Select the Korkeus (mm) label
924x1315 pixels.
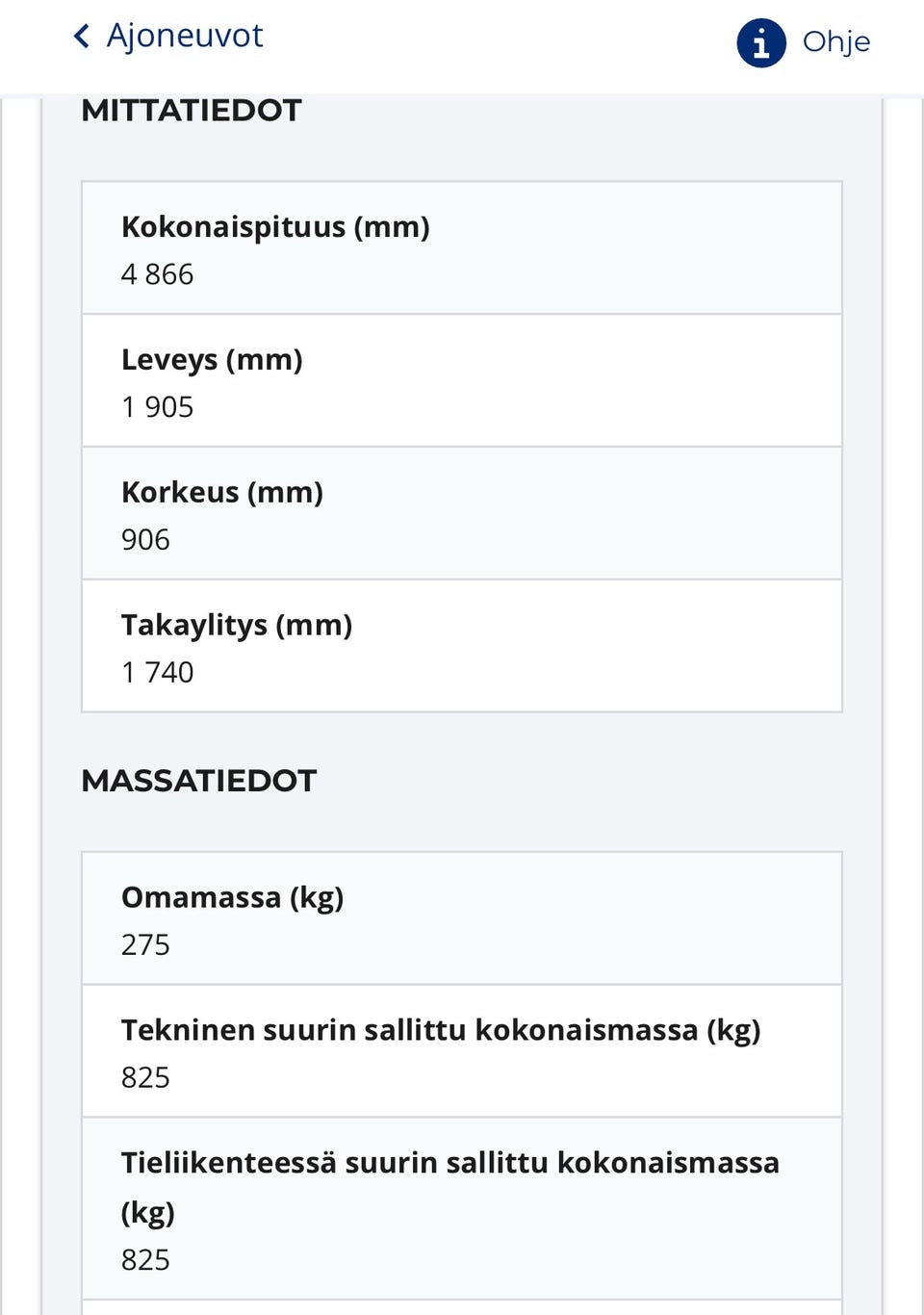pos(222,493)
